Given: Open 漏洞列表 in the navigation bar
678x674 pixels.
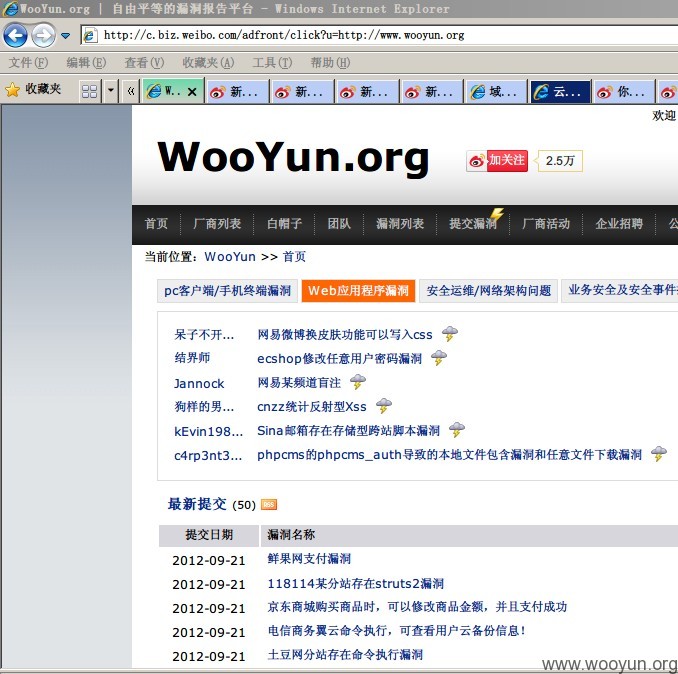Looking at the screenshot, I should pos(400,224).
